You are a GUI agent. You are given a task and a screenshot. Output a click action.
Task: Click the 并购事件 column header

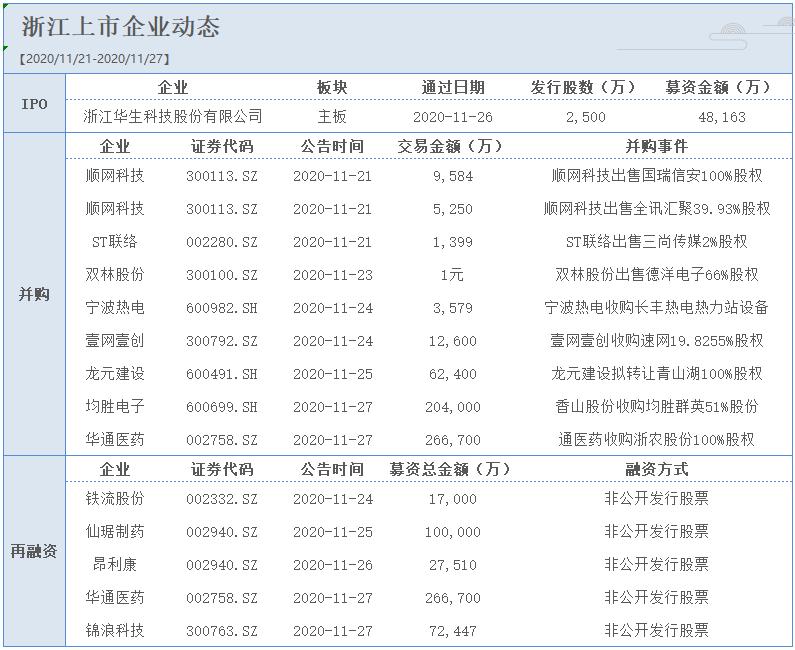[657, 146]
